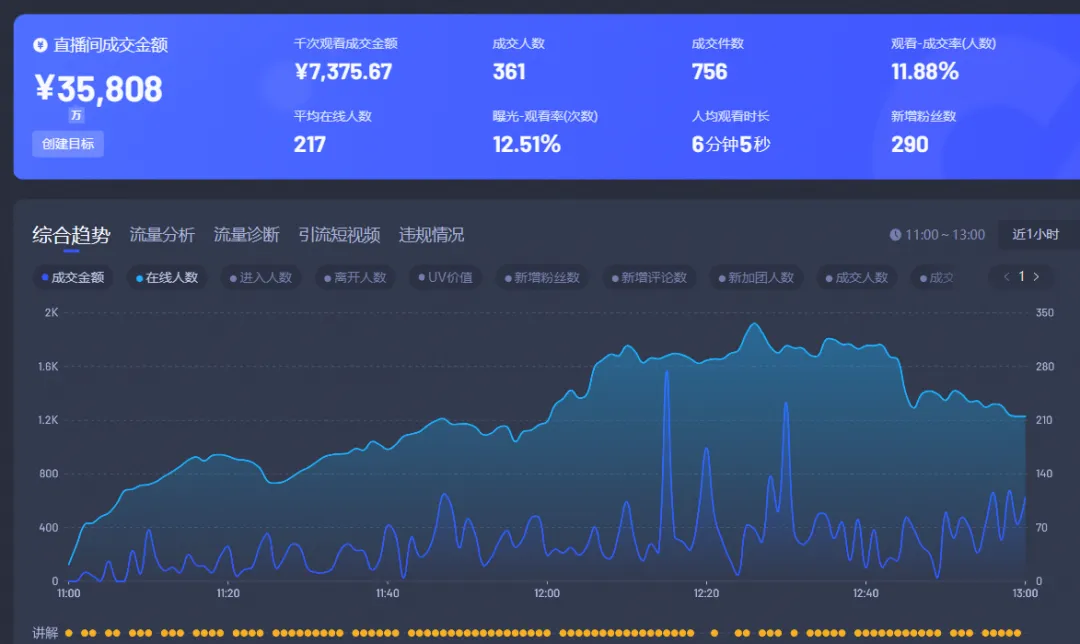Open the 流量诊断 tab

click(x=246, y=235)
